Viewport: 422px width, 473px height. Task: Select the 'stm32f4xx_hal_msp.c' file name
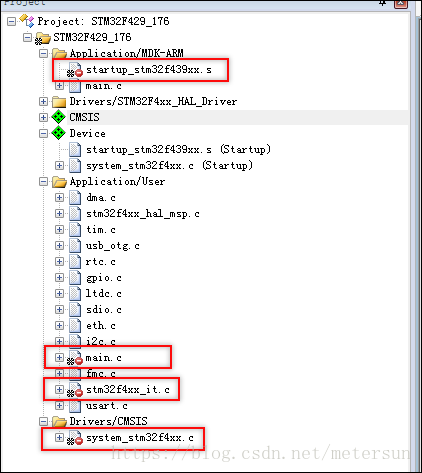(143, 214)
